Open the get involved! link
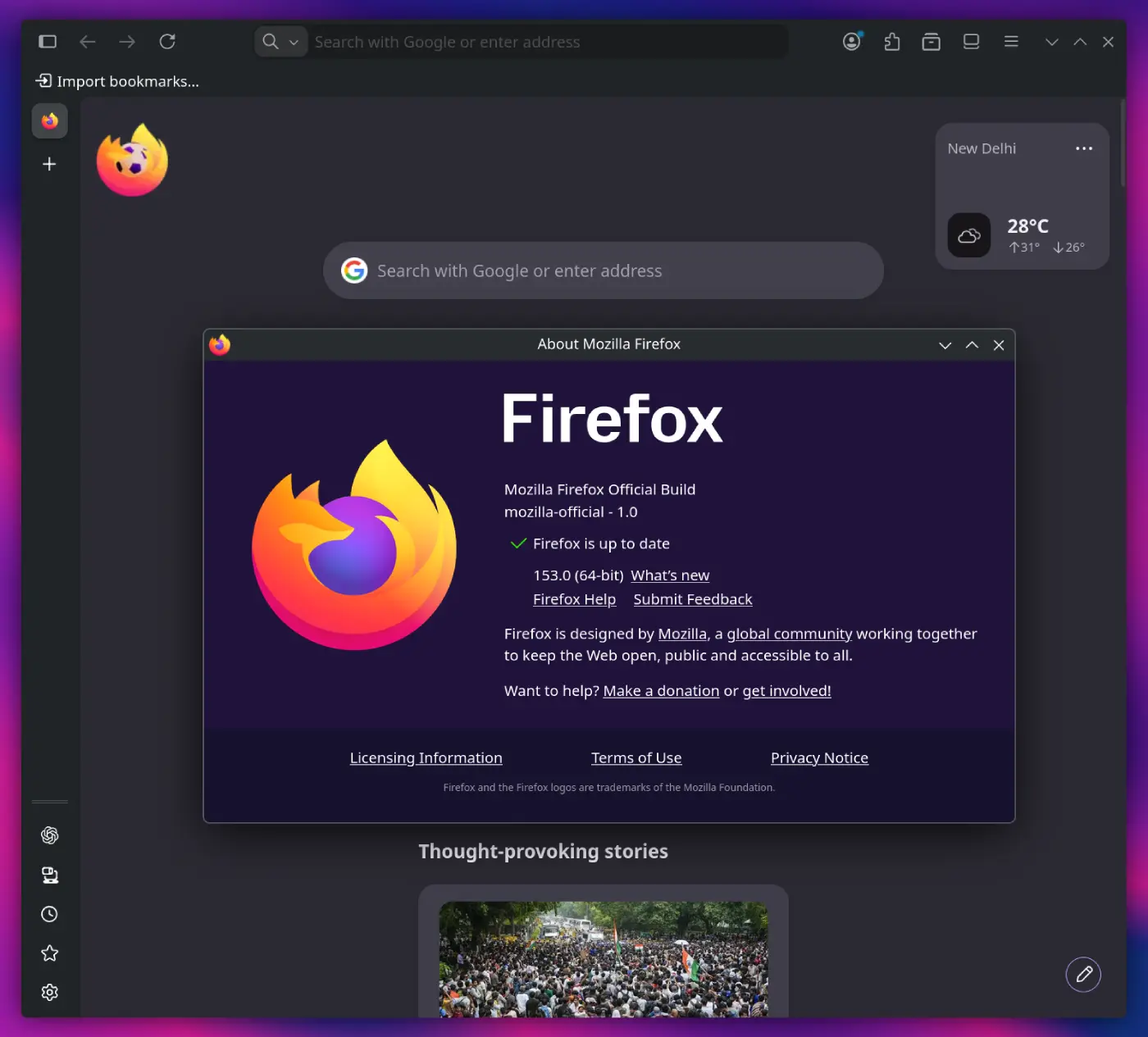 tap(786, 691)
